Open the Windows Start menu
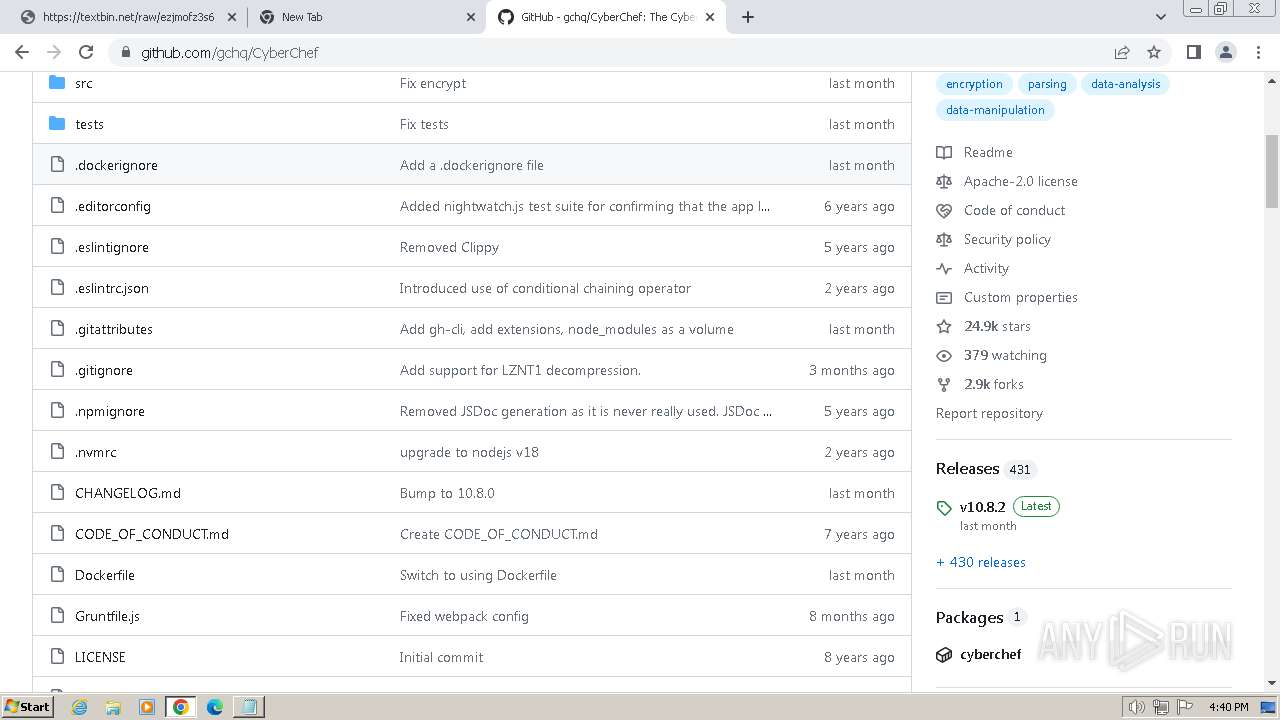This screenshot has height=720, width=1280. point(28,706)
